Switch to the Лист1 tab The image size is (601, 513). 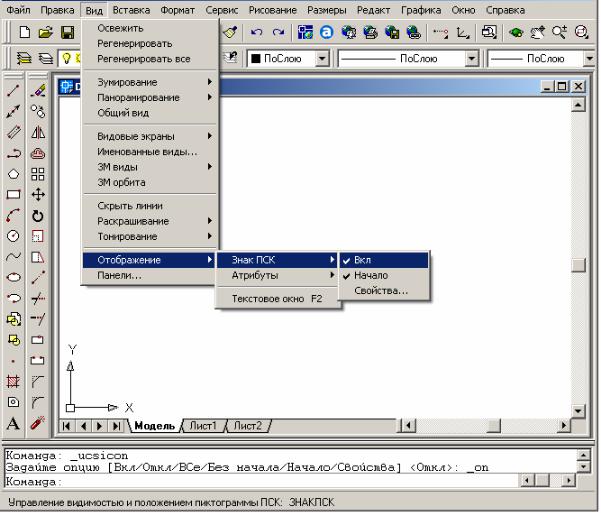point(203,426)
